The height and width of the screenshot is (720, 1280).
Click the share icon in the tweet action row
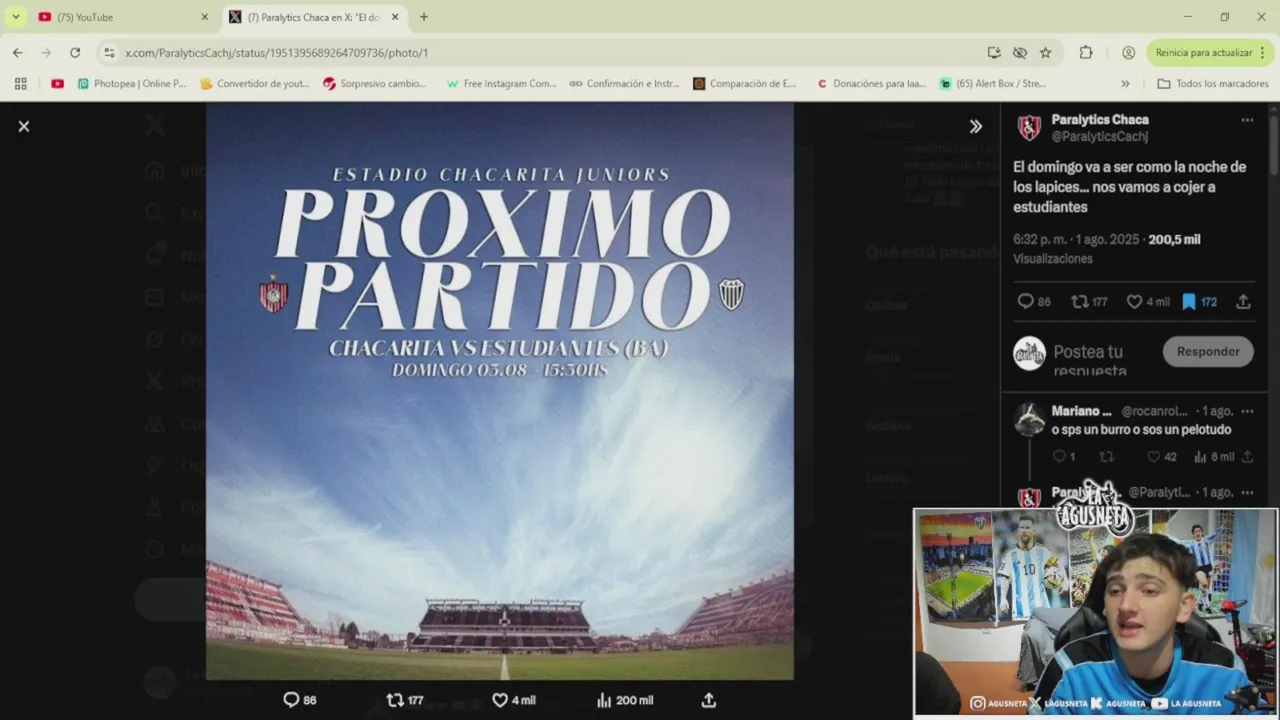click(x=1243, y=301)
